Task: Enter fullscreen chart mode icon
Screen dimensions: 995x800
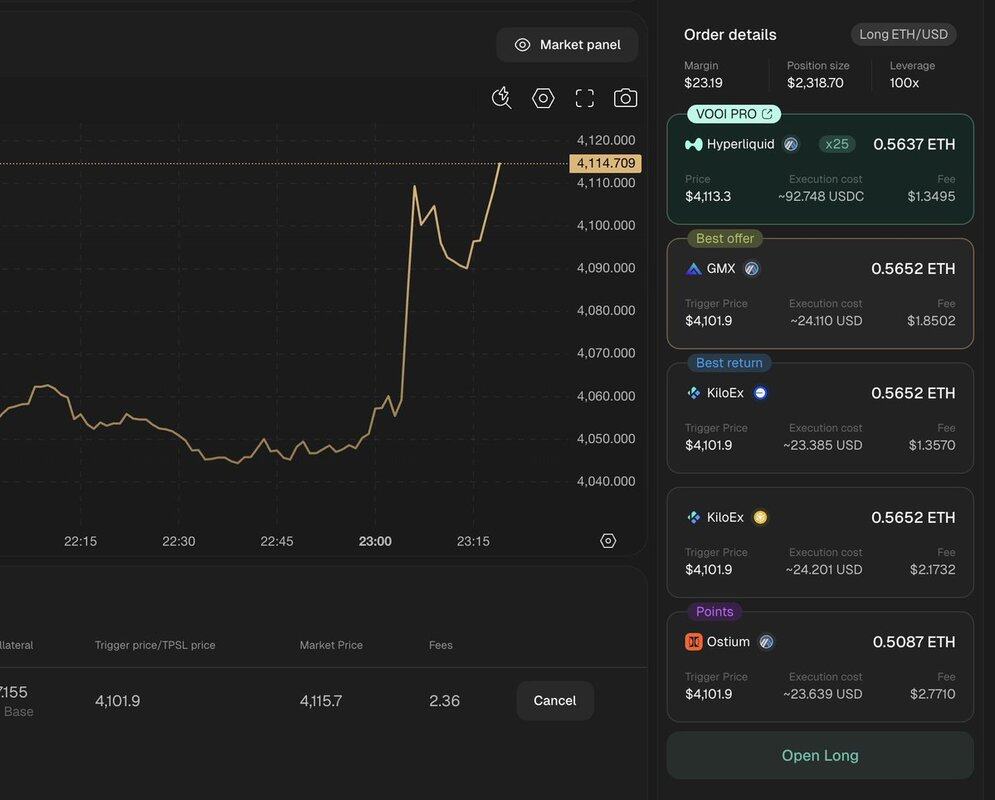Action: [584, 98]
